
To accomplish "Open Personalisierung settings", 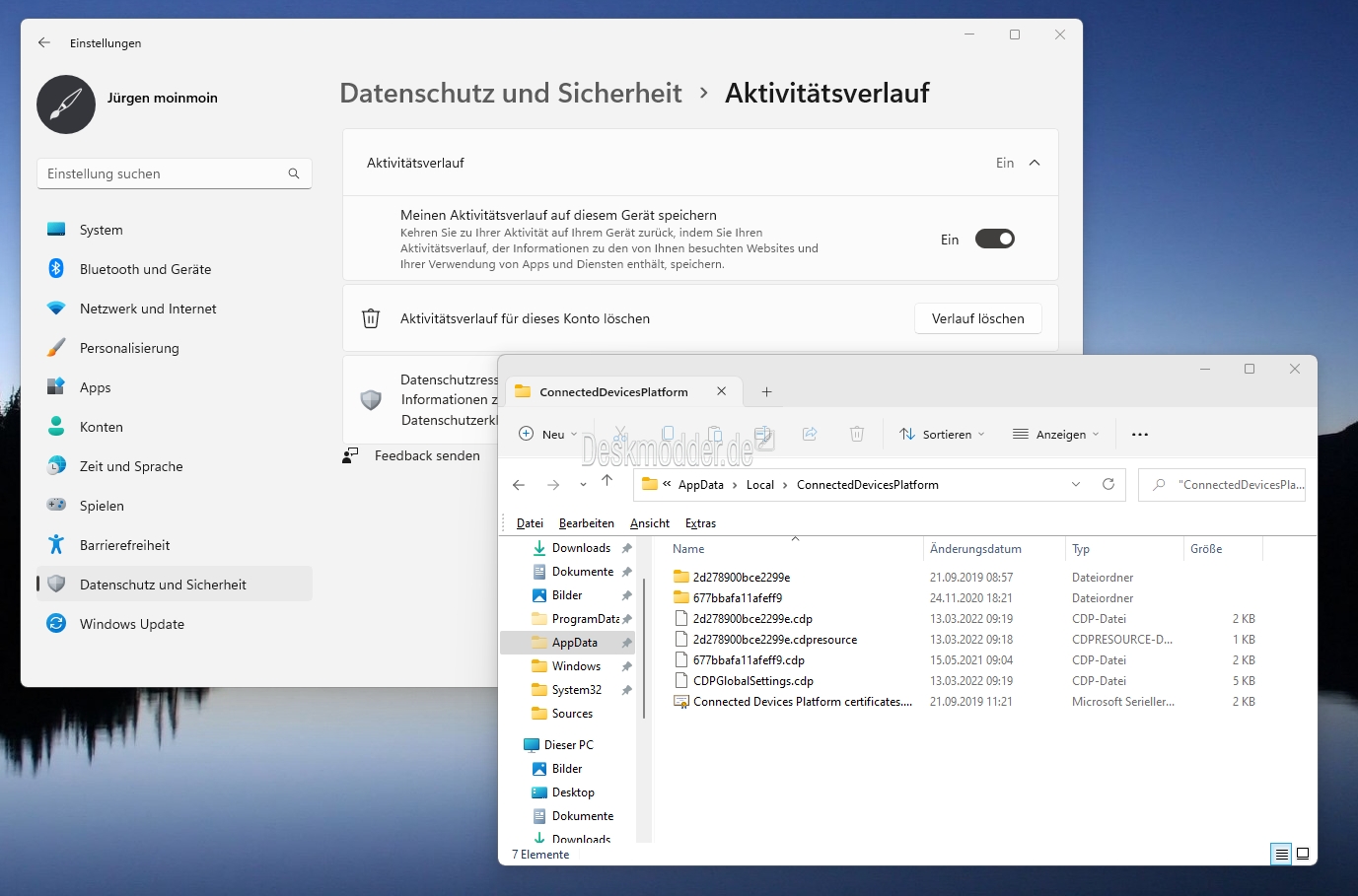I will click(175, 348).
